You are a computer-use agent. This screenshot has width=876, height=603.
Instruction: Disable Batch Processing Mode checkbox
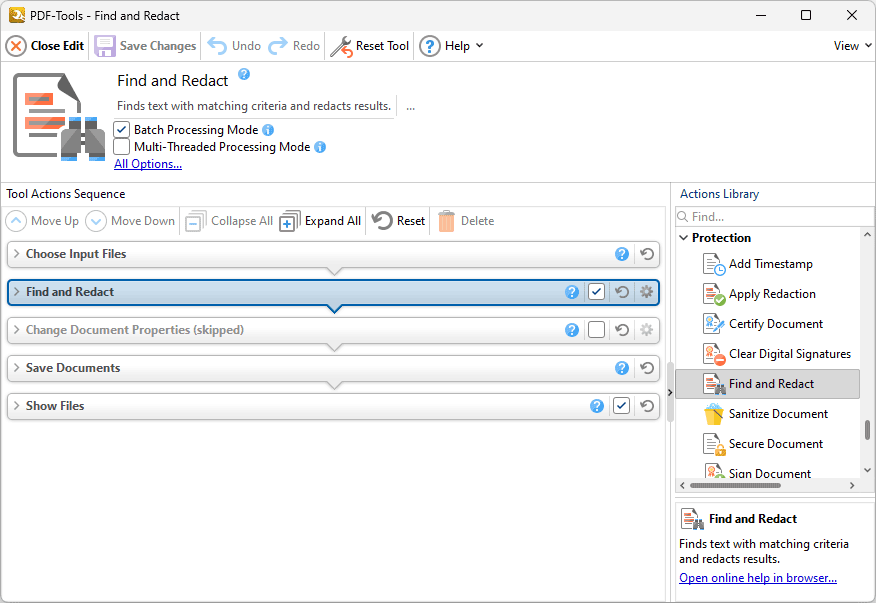pyautogui.click(x=122, y=130)
